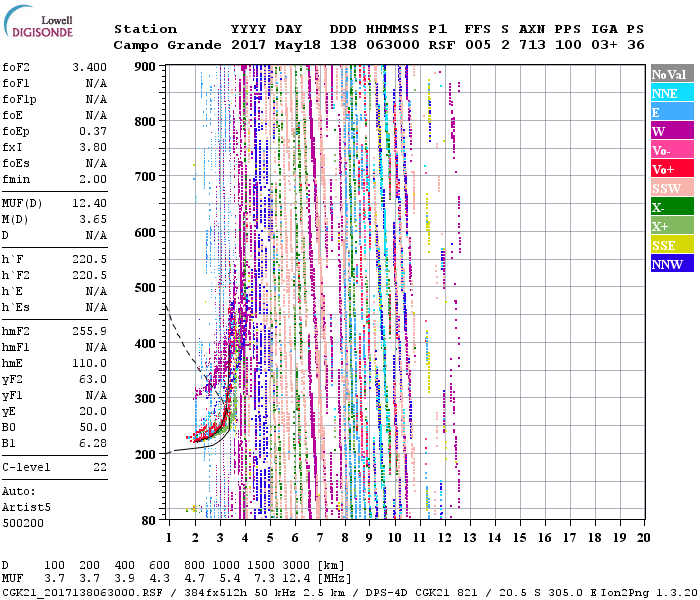Click the Campo Grande station name
Image resolution: width=700 pixels, height=600 pixels.
(x=167, y=45)
